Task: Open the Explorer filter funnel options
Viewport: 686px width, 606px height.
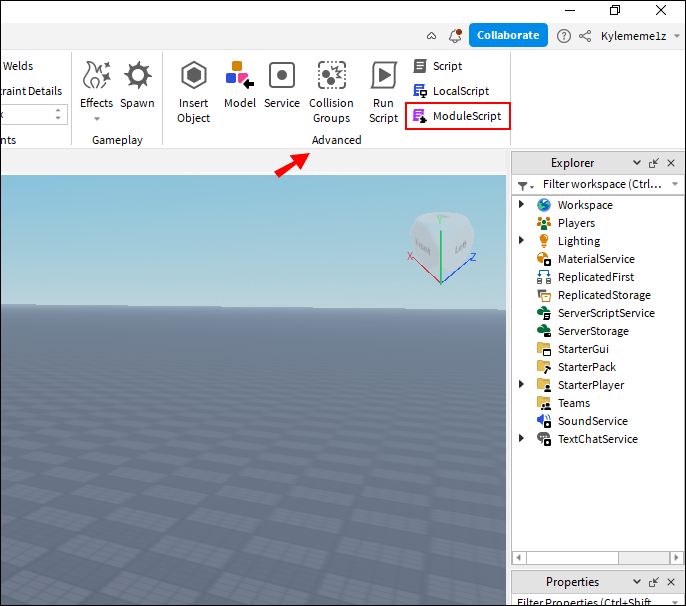Action: 525,186
